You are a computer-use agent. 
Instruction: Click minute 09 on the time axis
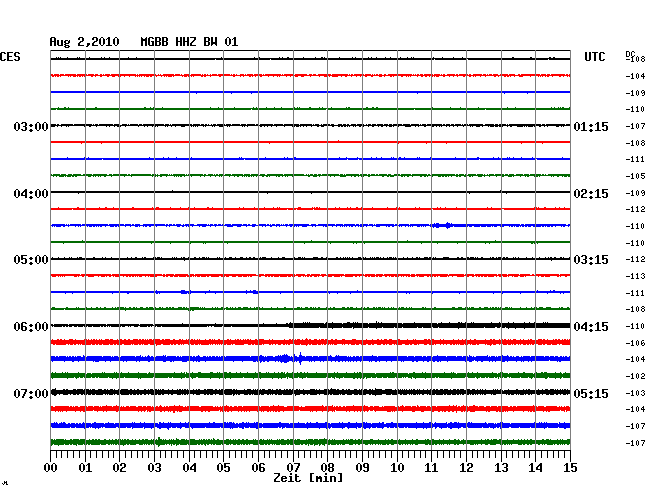point(362,468)
